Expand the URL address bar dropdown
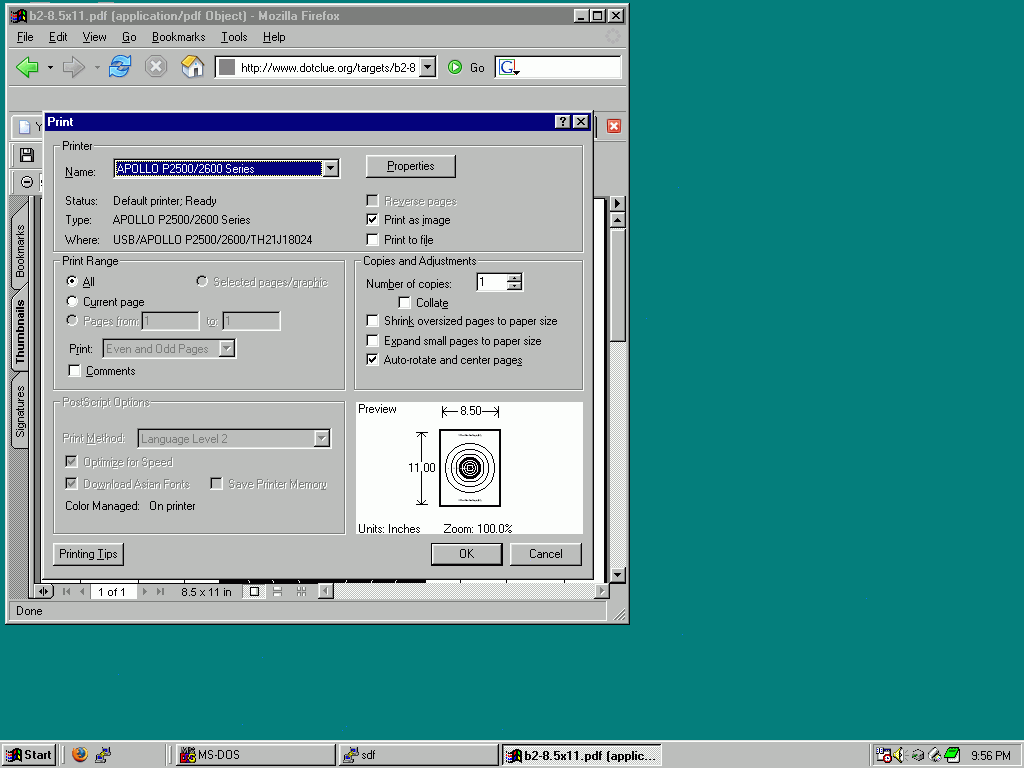The image size is (1024, 768). click(x=427, y=67)
